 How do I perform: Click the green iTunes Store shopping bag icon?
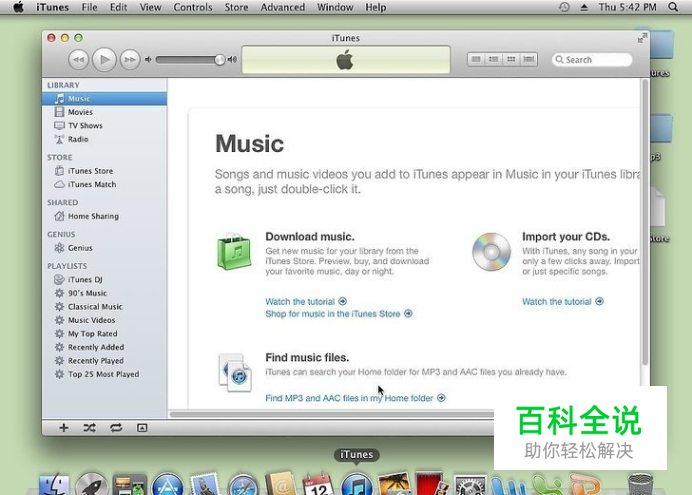coord(234,251)
